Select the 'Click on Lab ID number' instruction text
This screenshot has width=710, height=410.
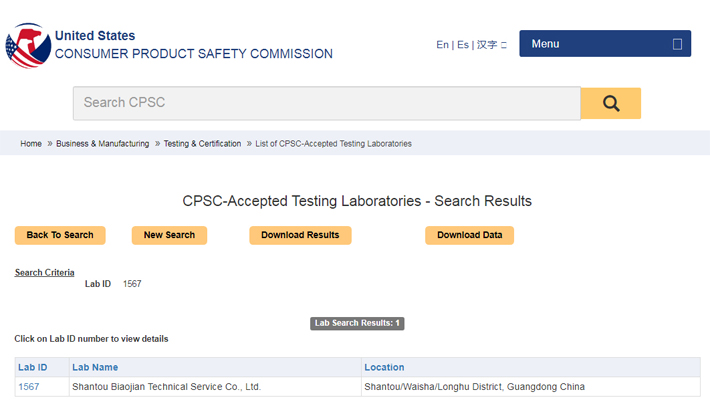point(91,339)
